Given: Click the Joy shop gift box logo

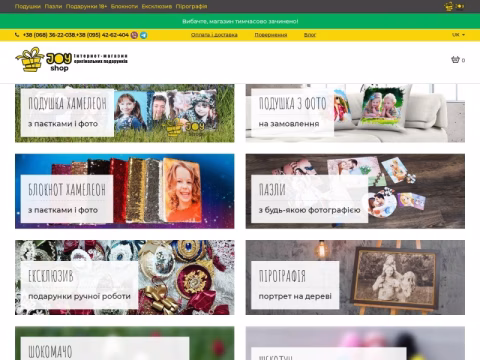Looking at the screenshot, I should click(x=72, y=59).
